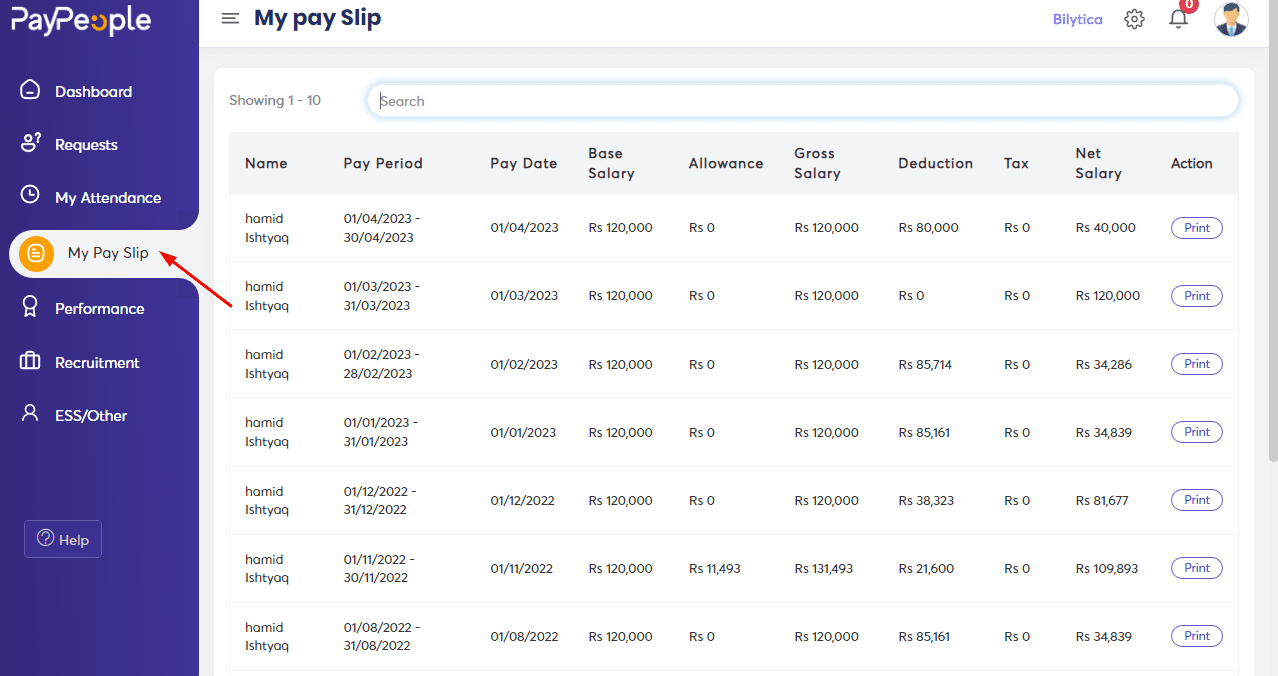Select the Requests sidebar icon
The height and width of the screenshot is (676, 1278).
tap(30, 144)
